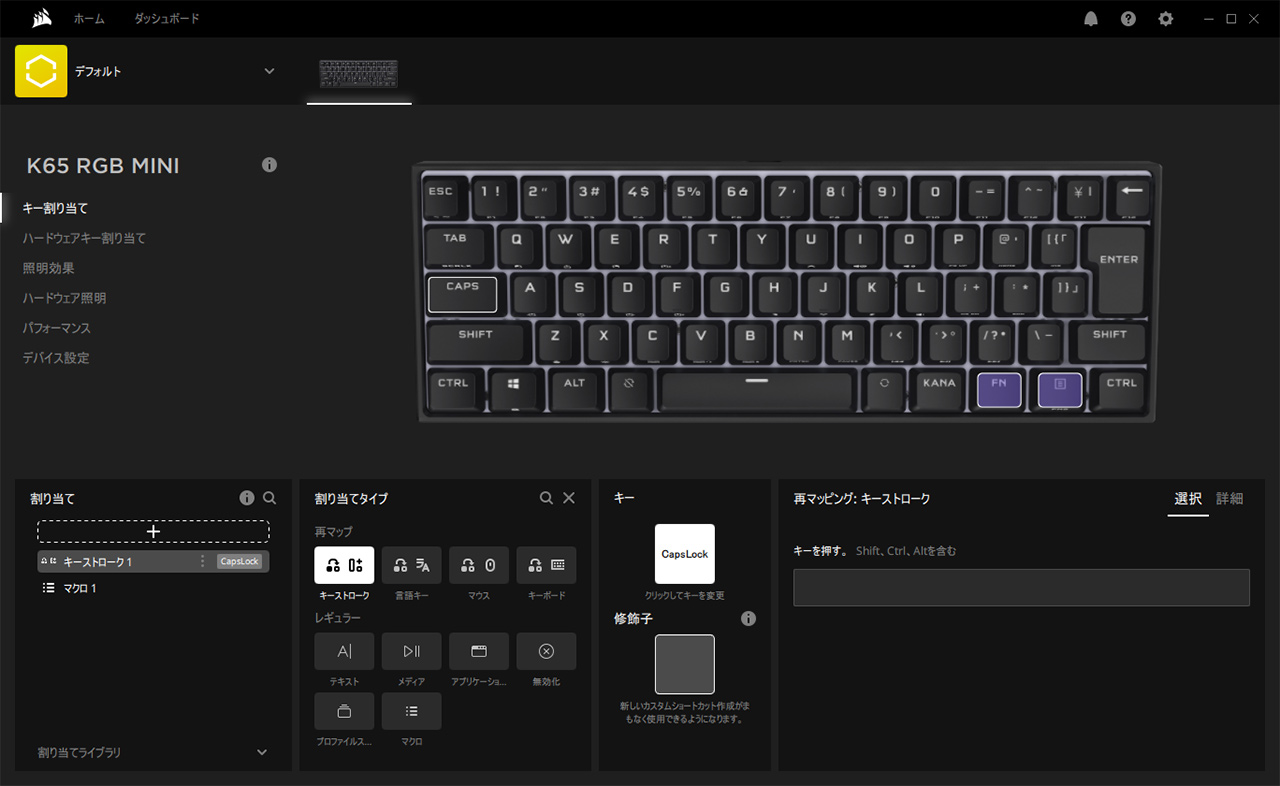Search assignments in the 割り当て panel

[x=270, y=498]
